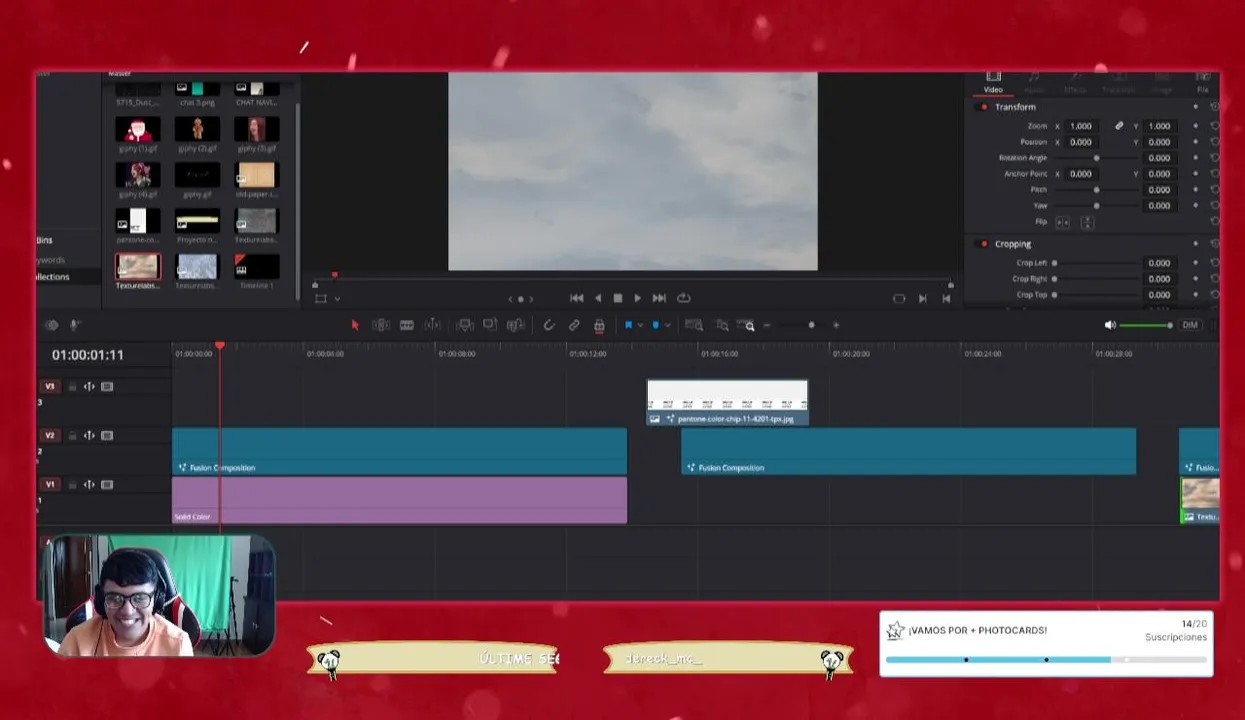1245x720 pixels.
Task: Toggle timeline Snapping magnet icon
Action: (x=549, y=325)
